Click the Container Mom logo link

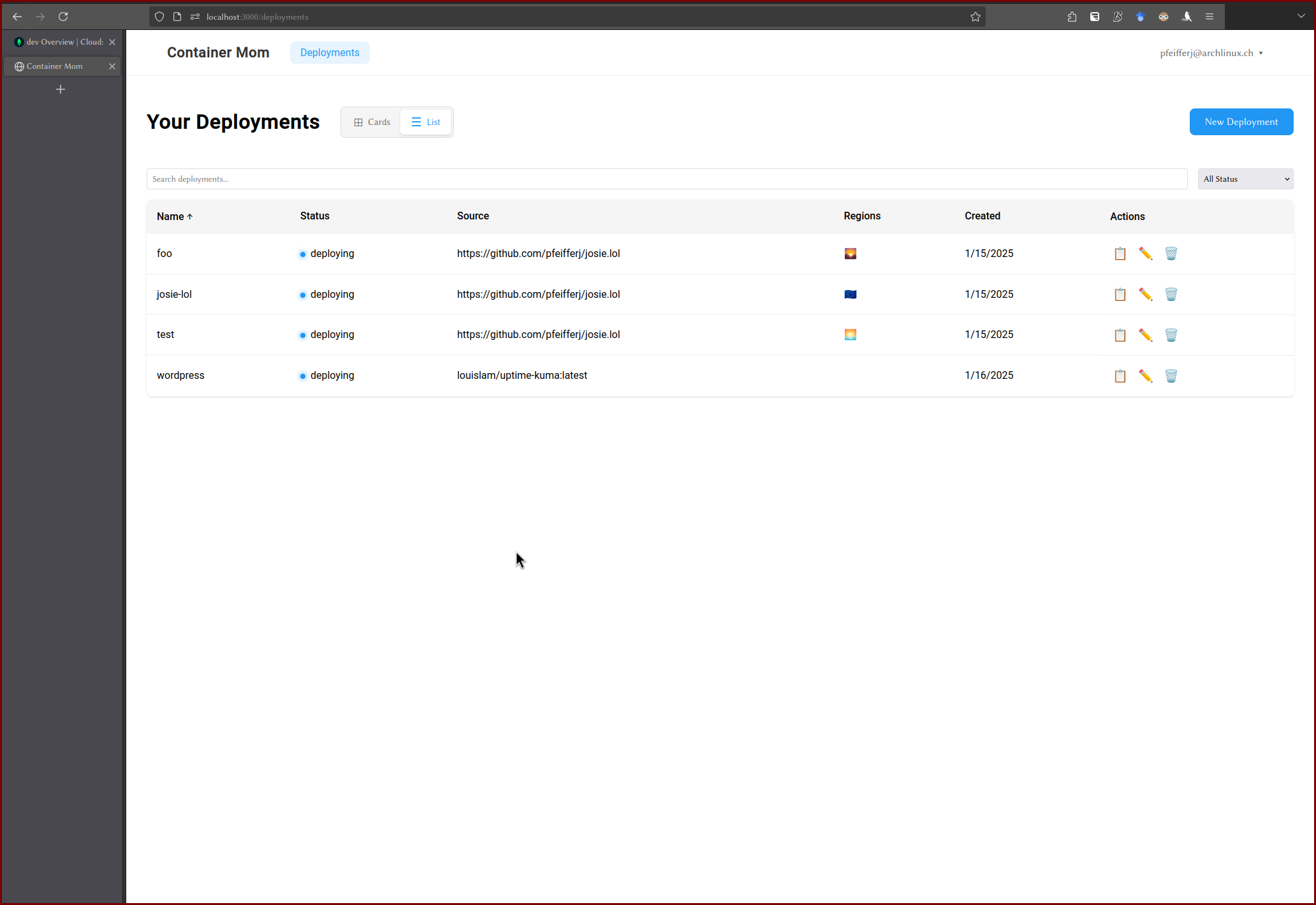(x=218, y=53)
